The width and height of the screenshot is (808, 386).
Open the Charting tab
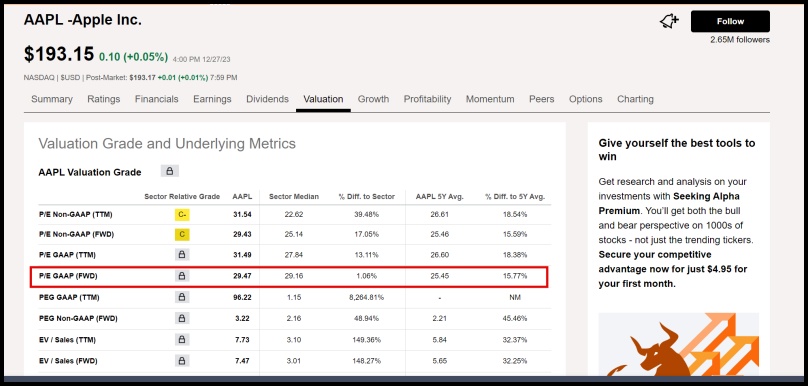(635, 99)
